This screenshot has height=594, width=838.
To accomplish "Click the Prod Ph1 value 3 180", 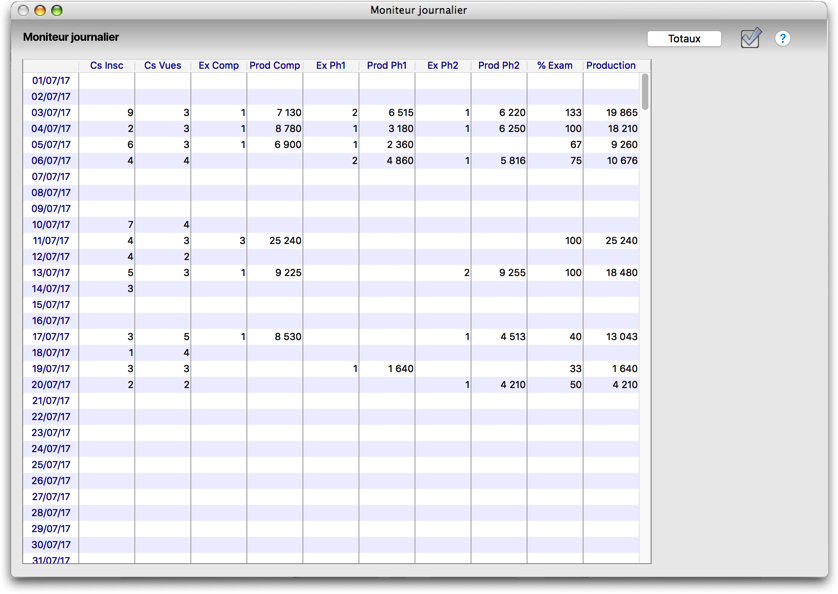I will 401,129.
